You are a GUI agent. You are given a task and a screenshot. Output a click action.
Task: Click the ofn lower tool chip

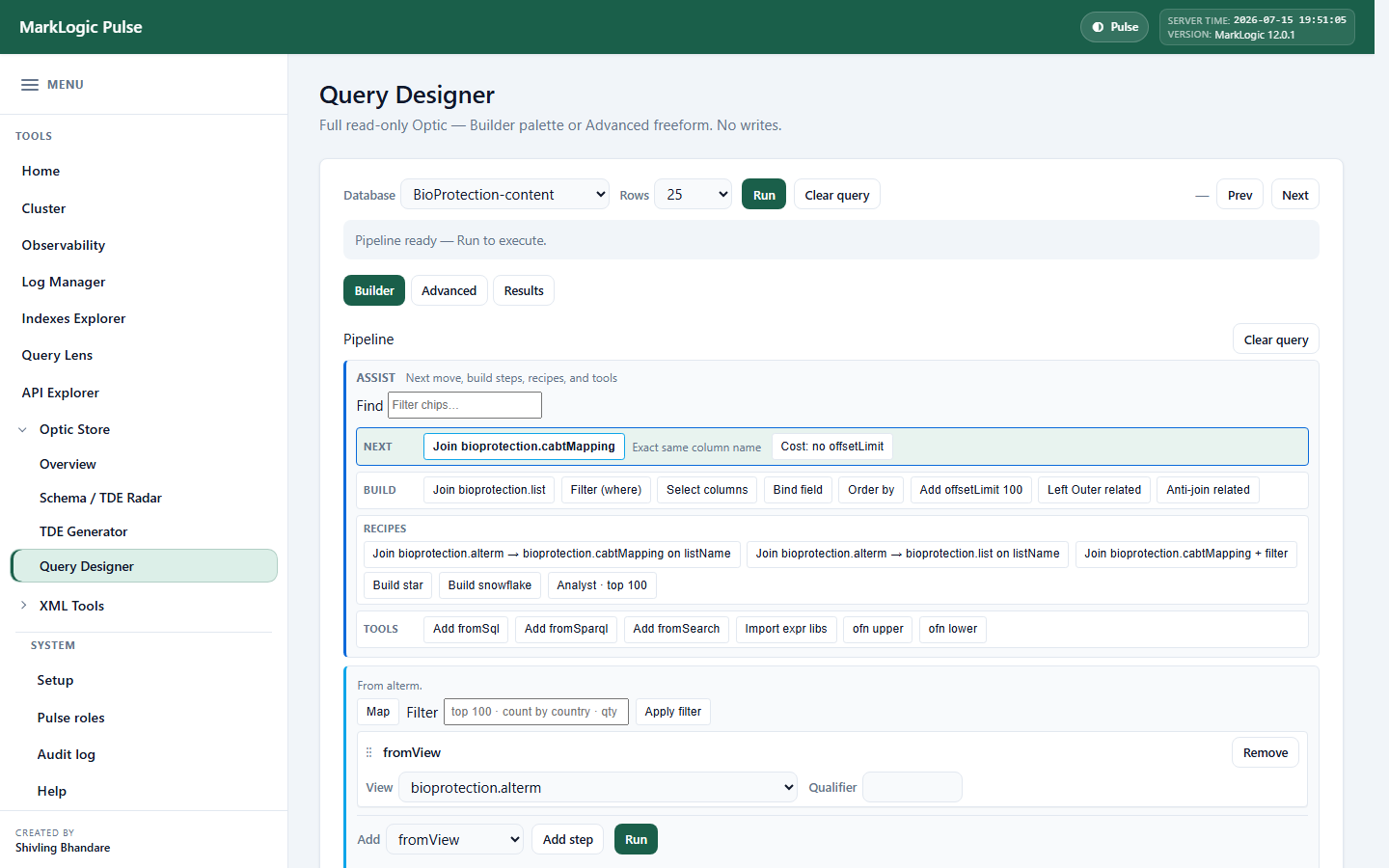pos(953,629)
